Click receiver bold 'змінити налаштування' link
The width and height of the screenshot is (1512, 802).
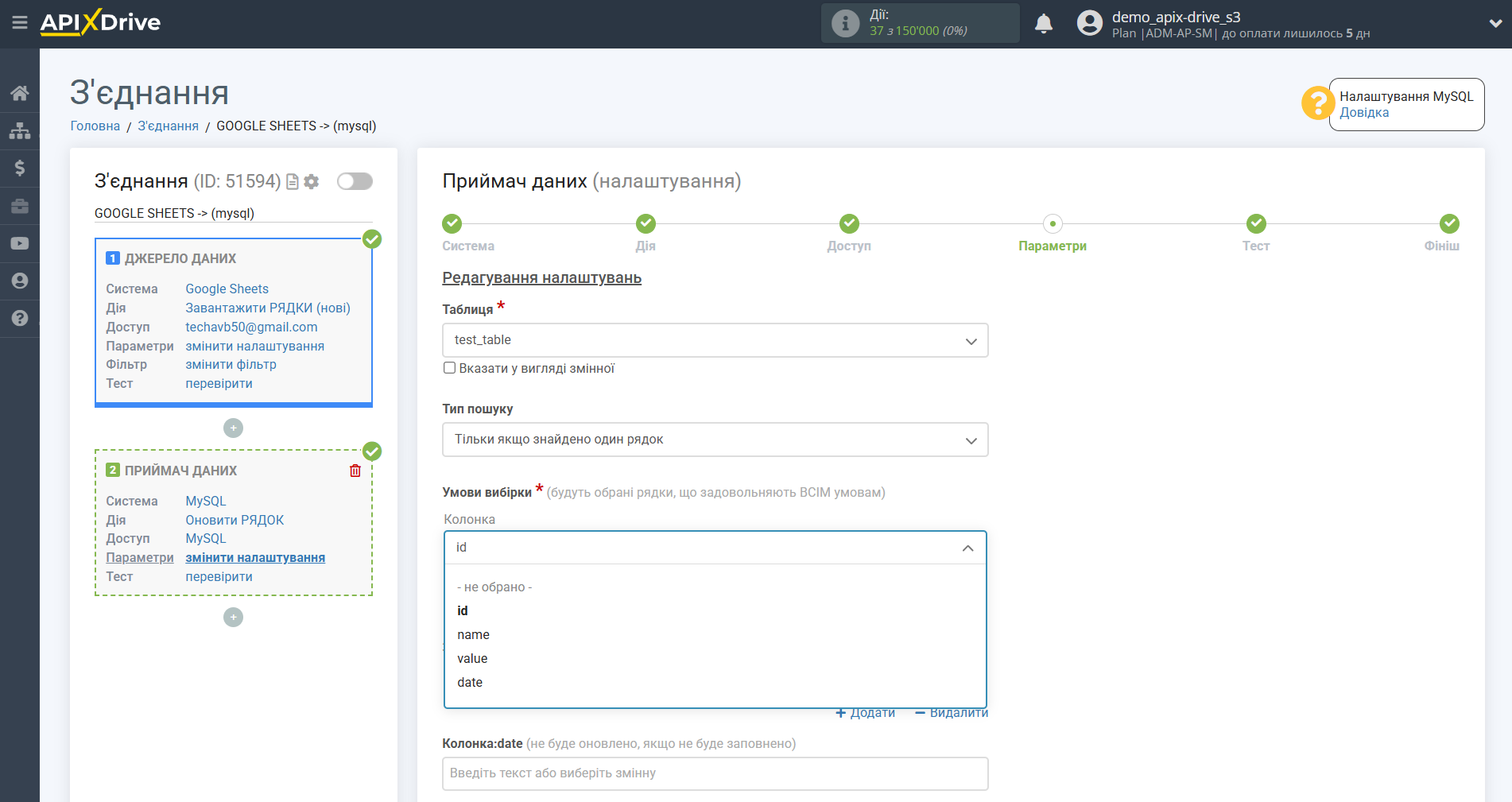click(255, 558)
